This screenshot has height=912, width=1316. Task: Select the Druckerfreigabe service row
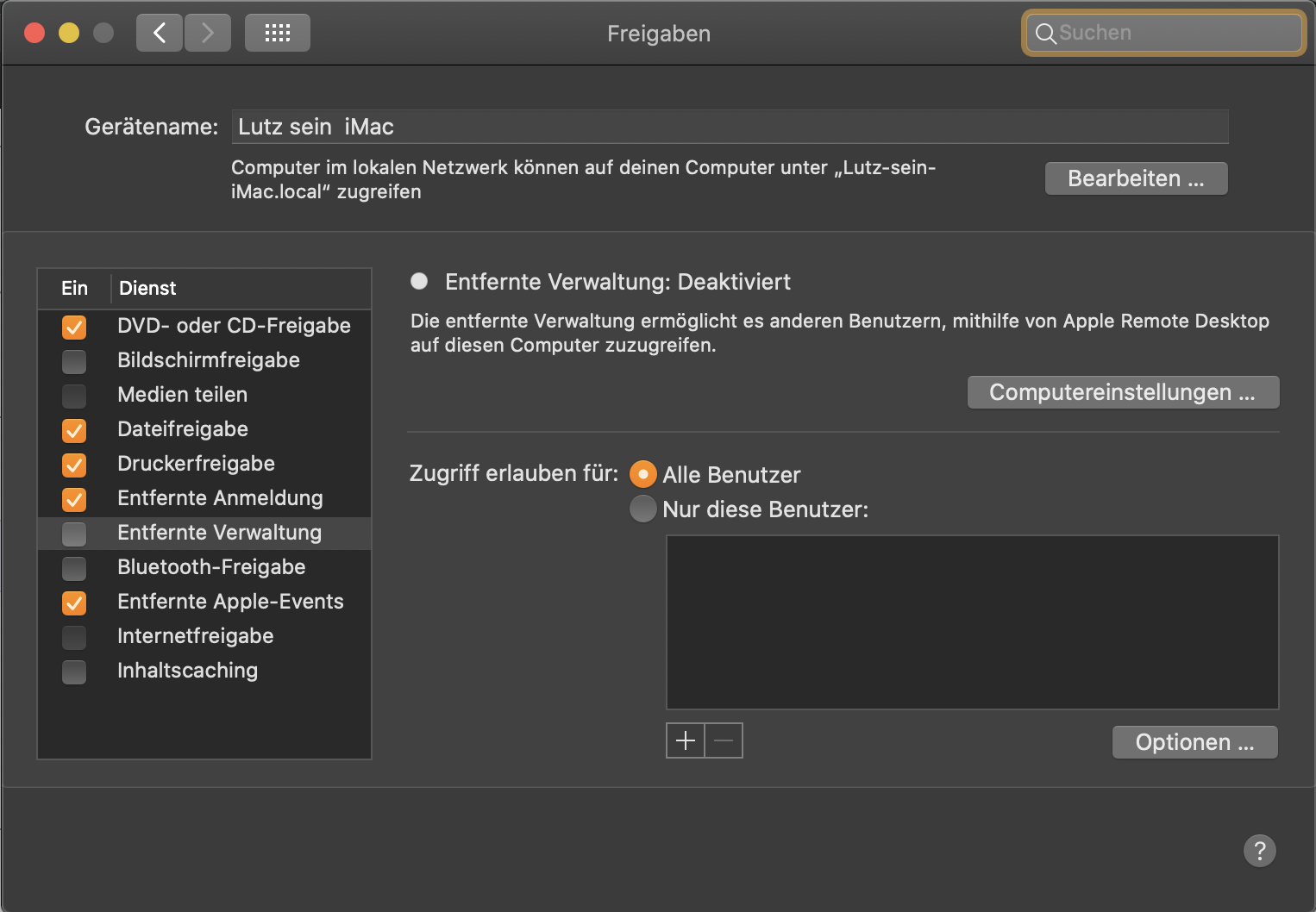click(204, 464)
